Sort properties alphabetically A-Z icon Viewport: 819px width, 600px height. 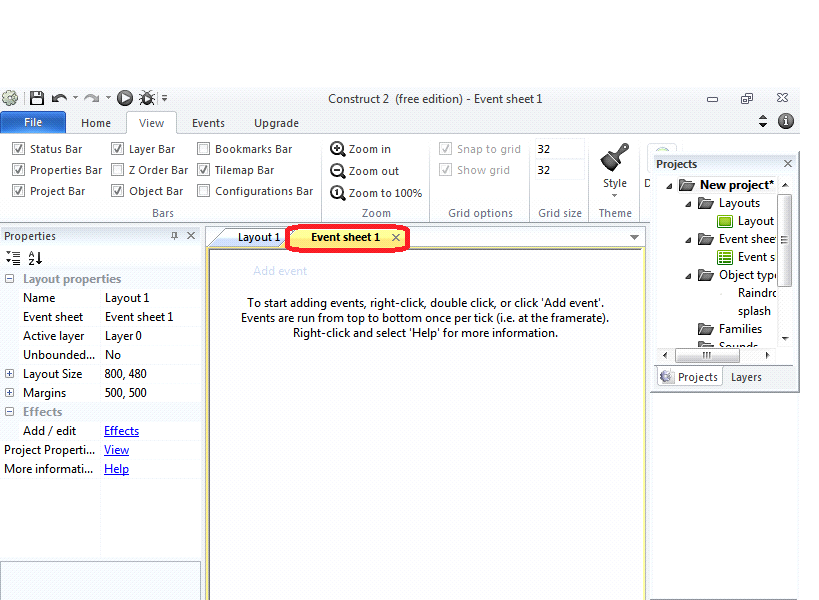pyautogui.click(x=35, y=257)
